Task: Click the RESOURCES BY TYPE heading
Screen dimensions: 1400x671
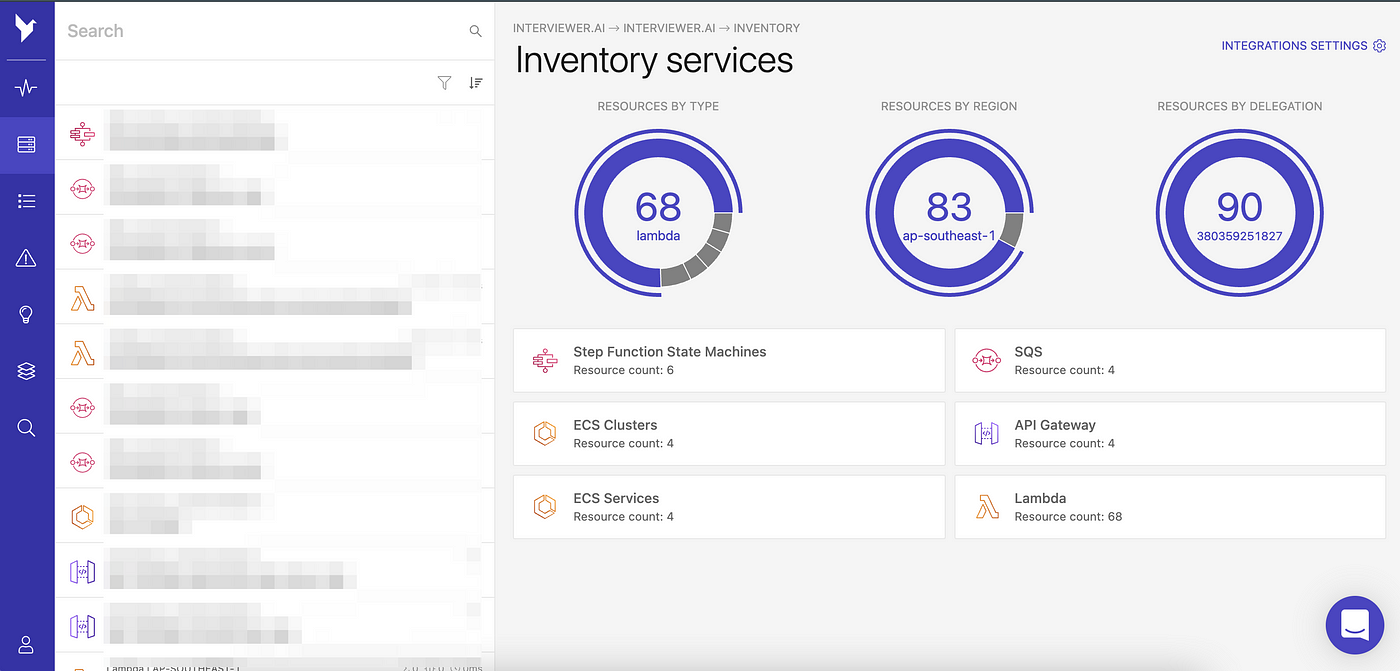Action: pos(658,106)
